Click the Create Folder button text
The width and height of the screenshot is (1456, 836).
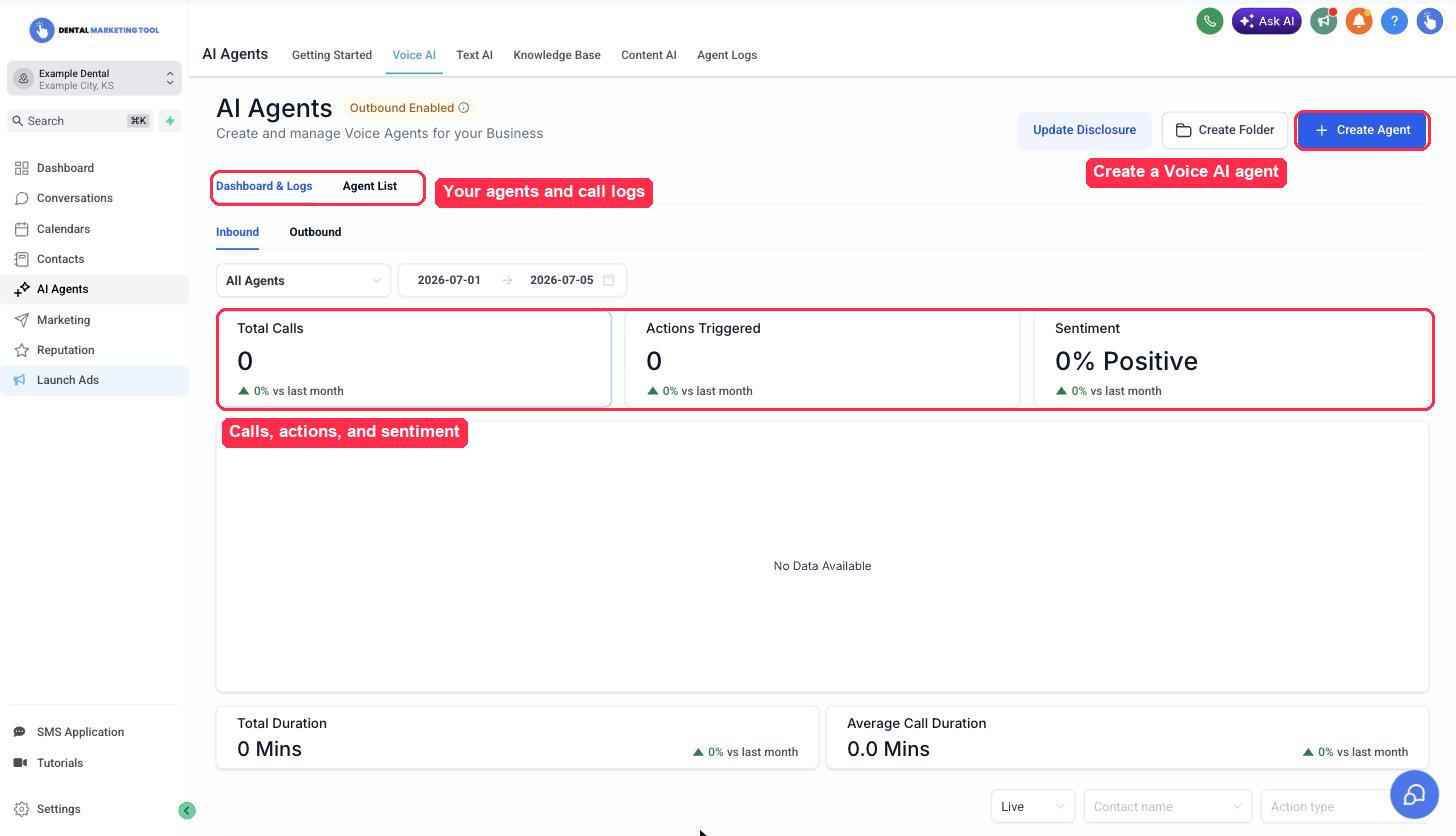(1236, 130)
